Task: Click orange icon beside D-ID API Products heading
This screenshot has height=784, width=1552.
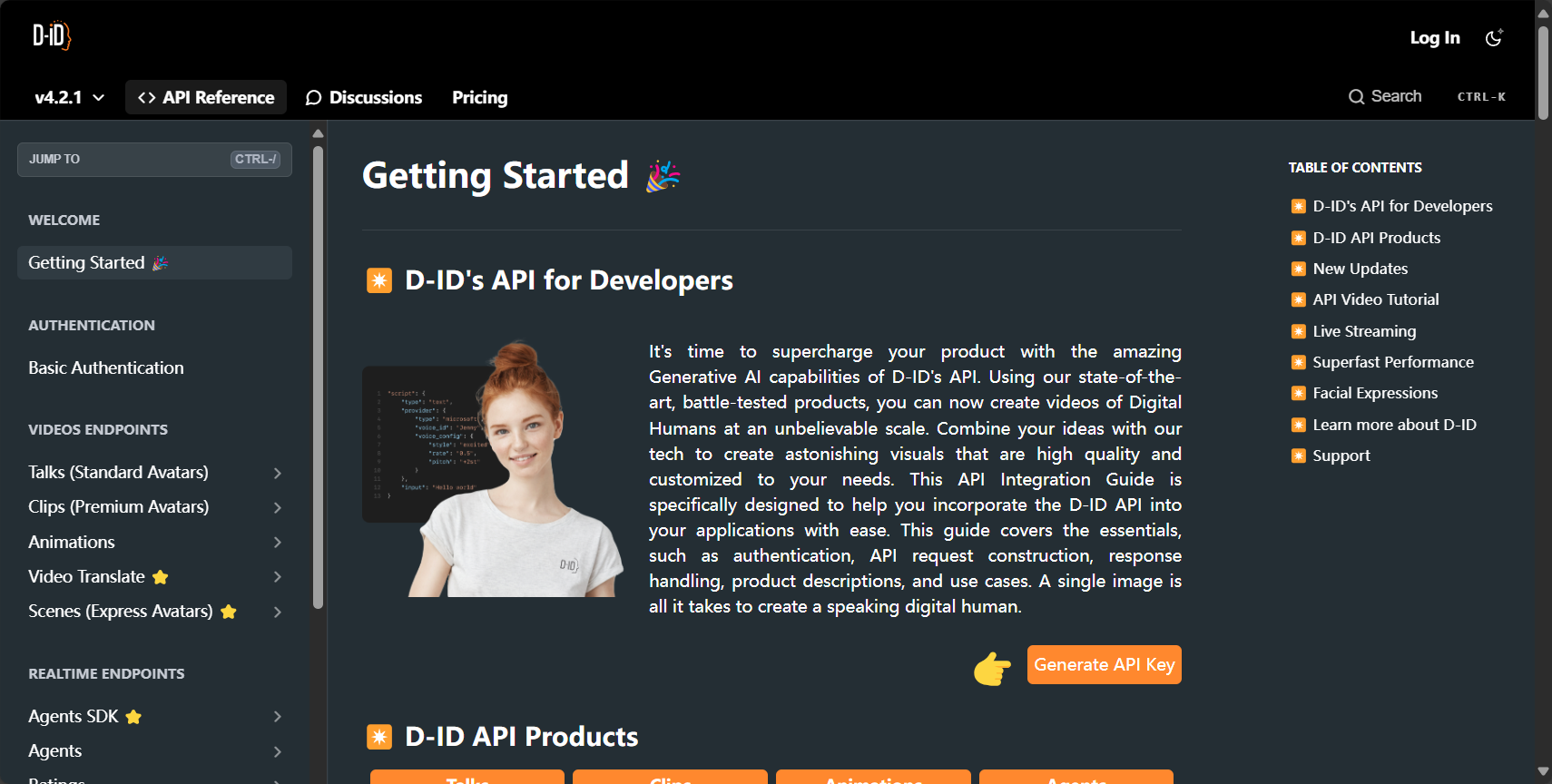Action: pos(379,737)
